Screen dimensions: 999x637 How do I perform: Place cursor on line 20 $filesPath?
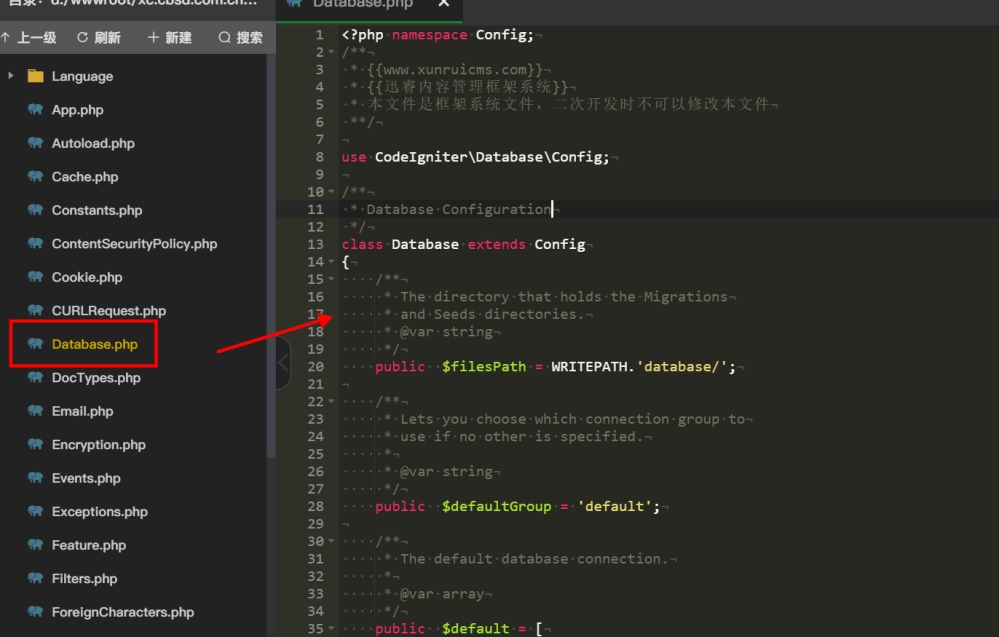484,367
